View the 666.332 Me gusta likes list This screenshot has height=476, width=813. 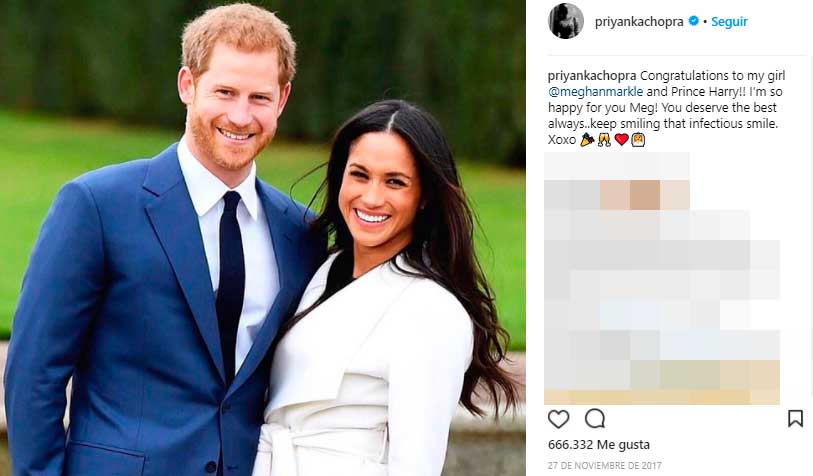598,444
